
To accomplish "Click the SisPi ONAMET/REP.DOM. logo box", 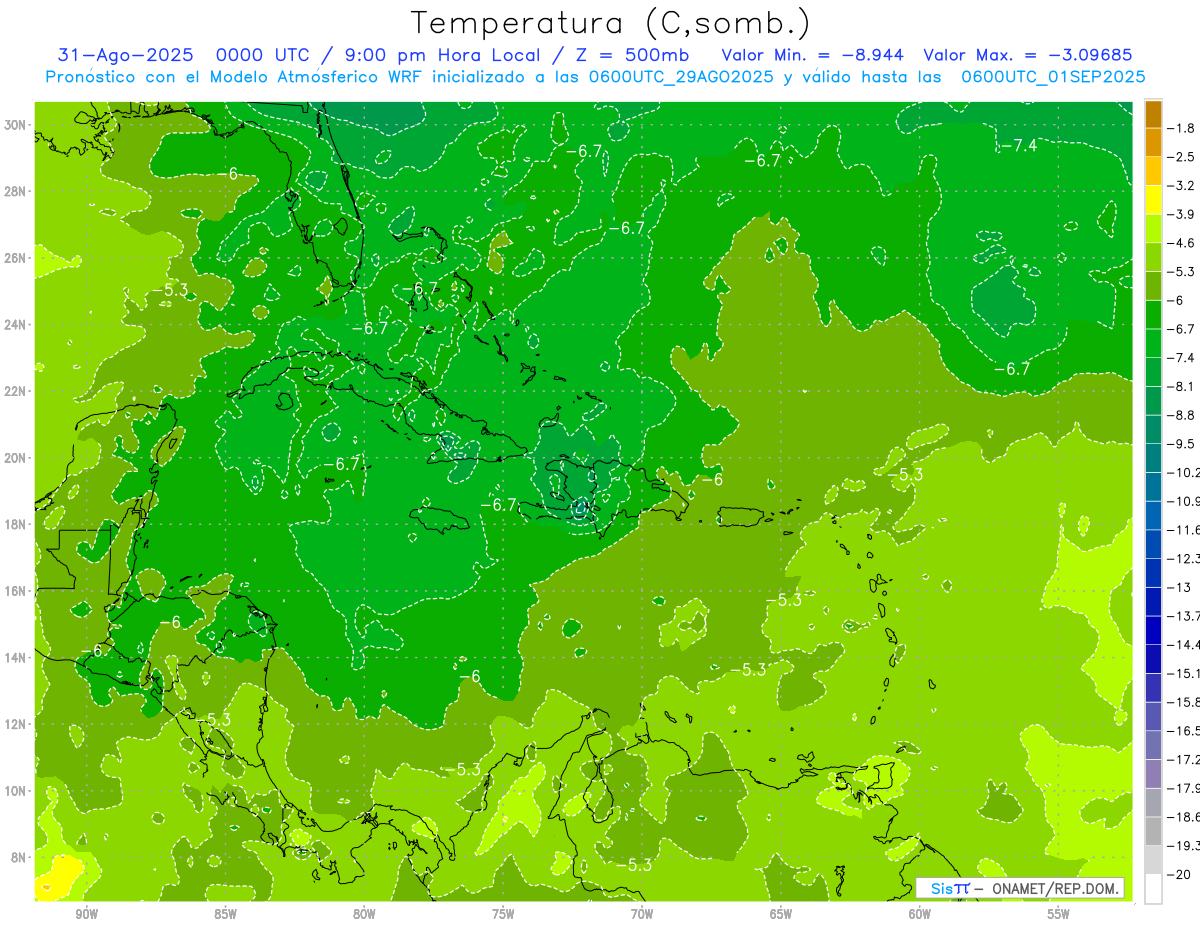I will (1020, 888).
